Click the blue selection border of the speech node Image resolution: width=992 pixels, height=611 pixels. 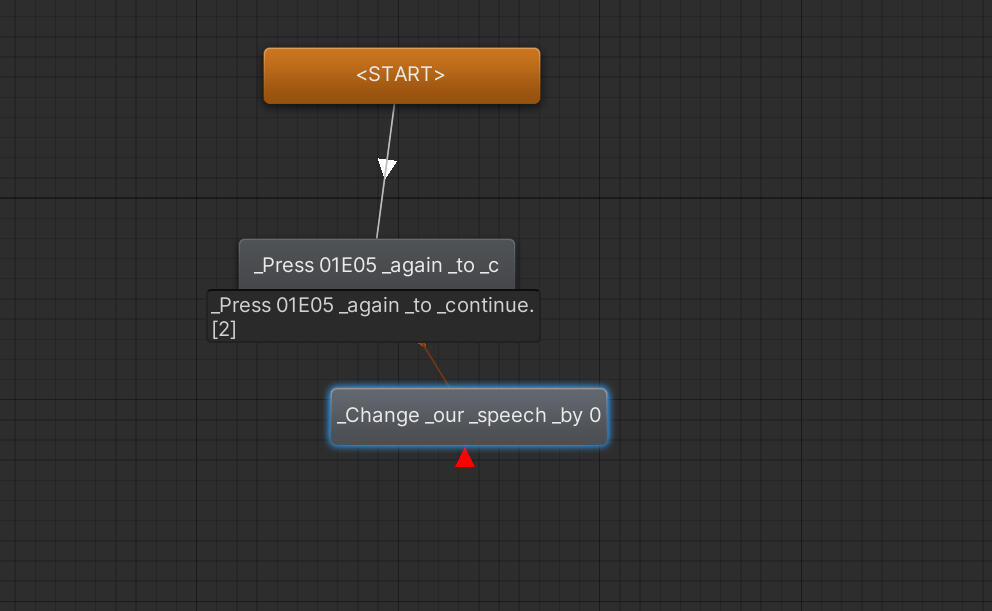[x=334, y=416]
